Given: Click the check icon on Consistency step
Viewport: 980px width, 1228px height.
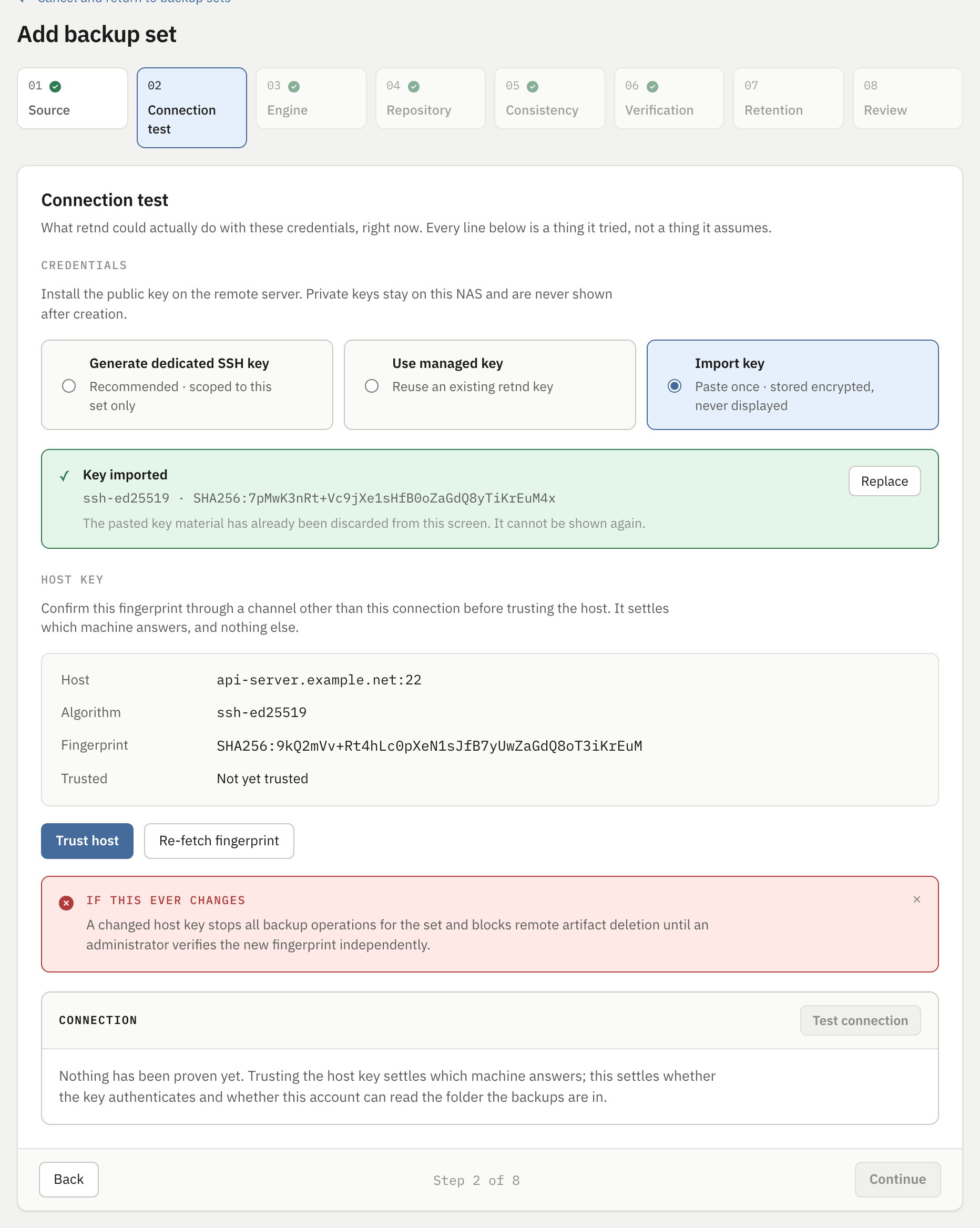Looking at the screenshot, I should (x=533, y=87).
